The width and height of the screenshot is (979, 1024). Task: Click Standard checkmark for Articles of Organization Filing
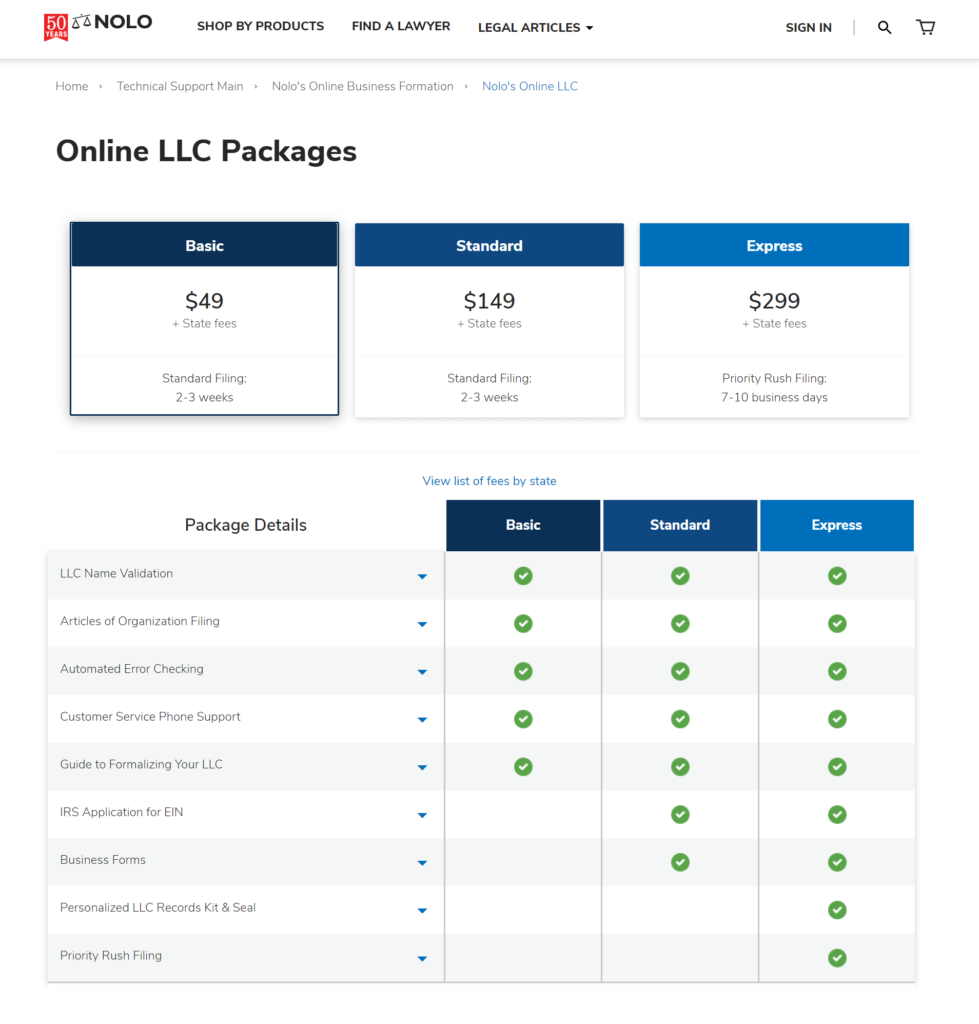pos(680,623)
